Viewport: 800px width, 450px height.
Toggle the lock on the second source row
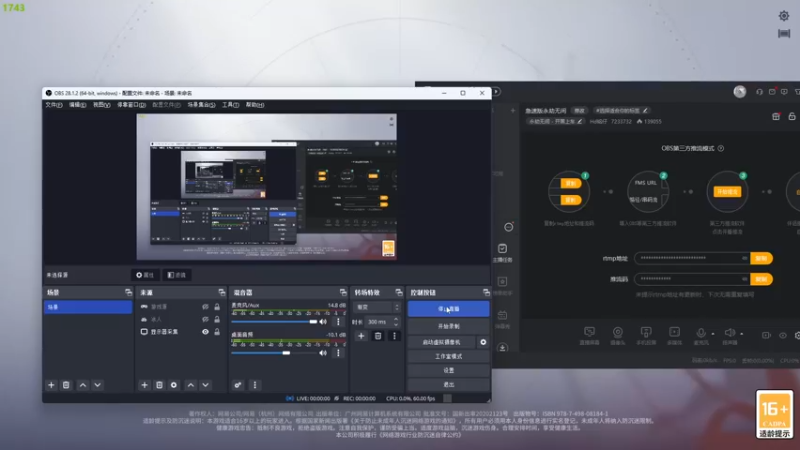pos(217,319)
